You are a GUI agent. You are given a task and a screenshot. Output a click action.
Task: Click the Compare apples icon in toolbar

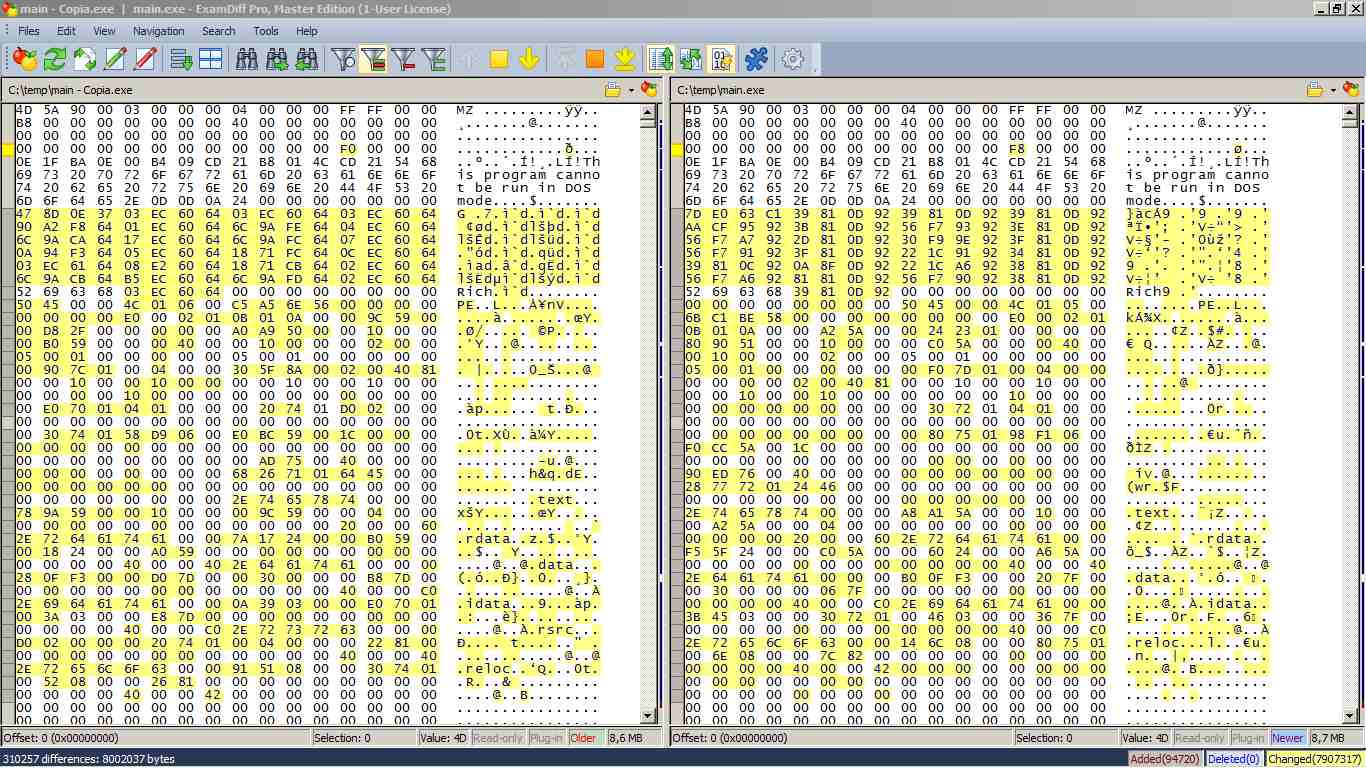point(25,59)
